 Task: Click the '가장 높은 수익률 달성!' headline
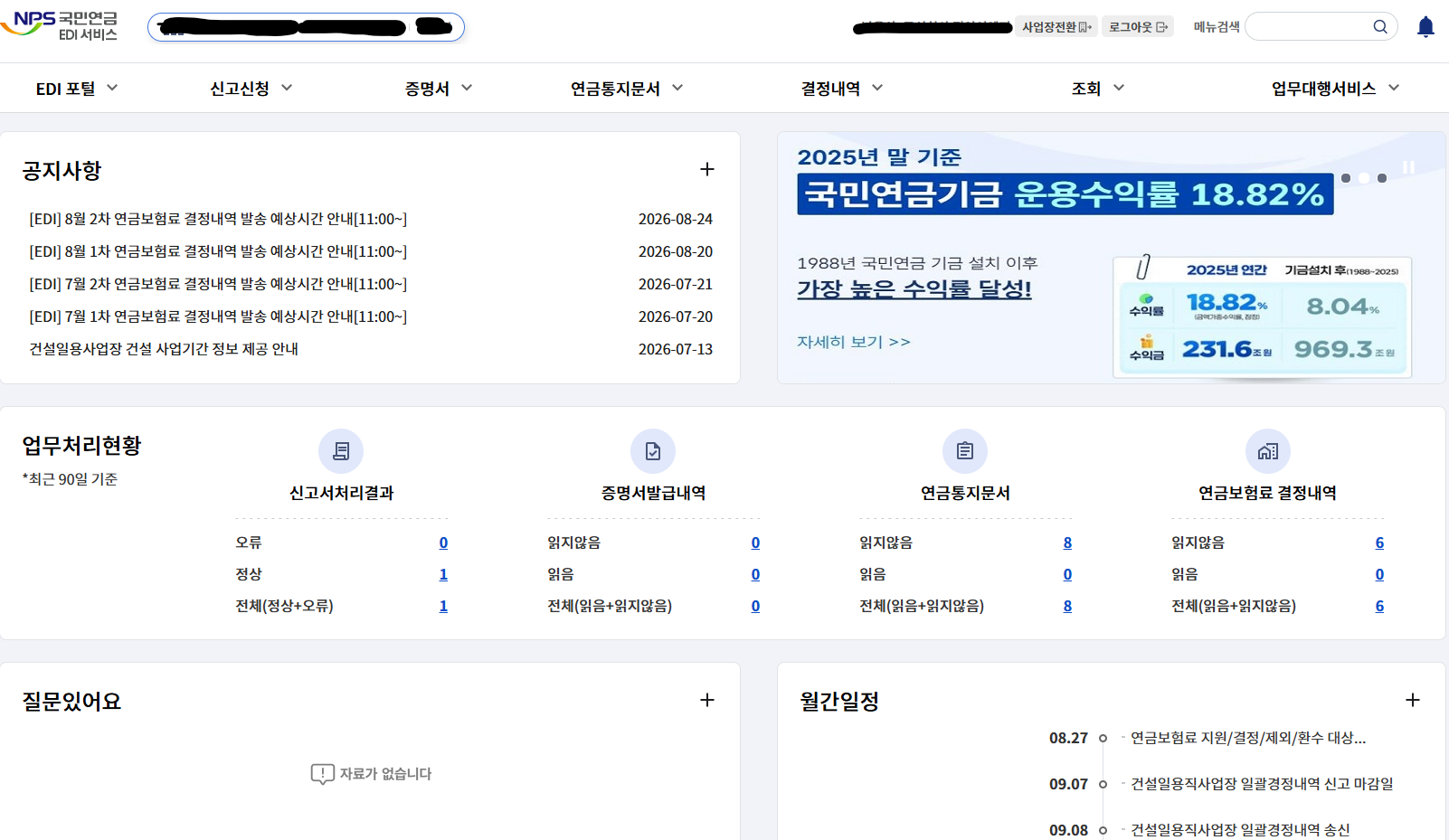(914, 289)
